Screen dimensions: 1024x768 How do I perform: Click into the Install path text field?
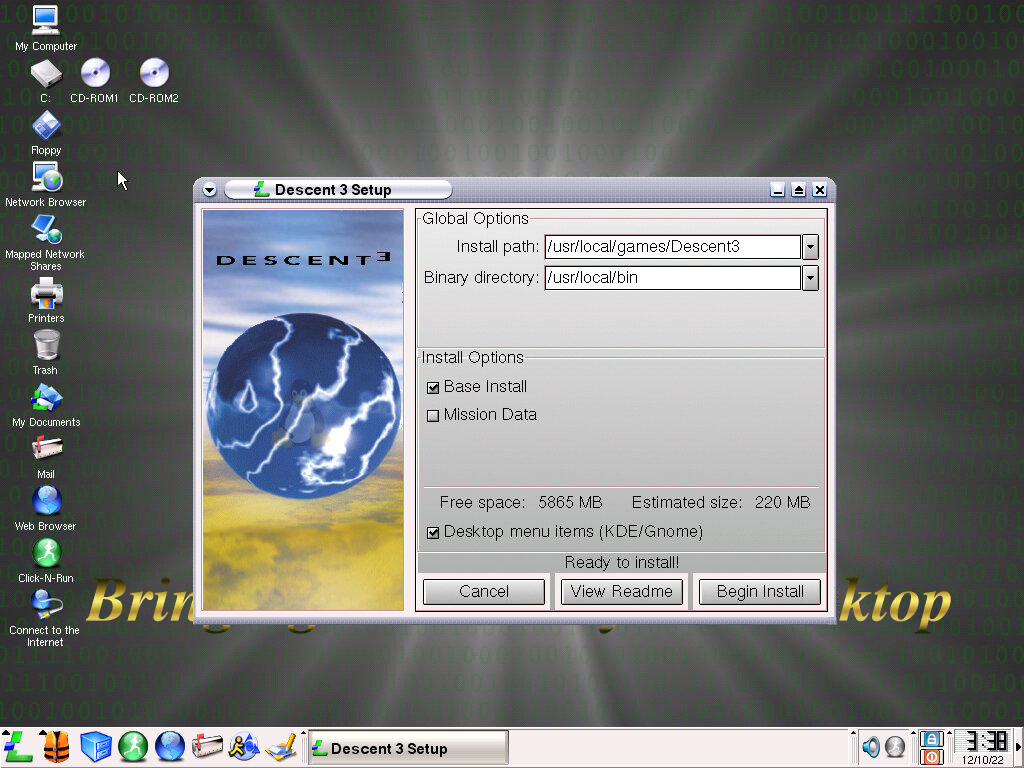[x=671, y=247]
